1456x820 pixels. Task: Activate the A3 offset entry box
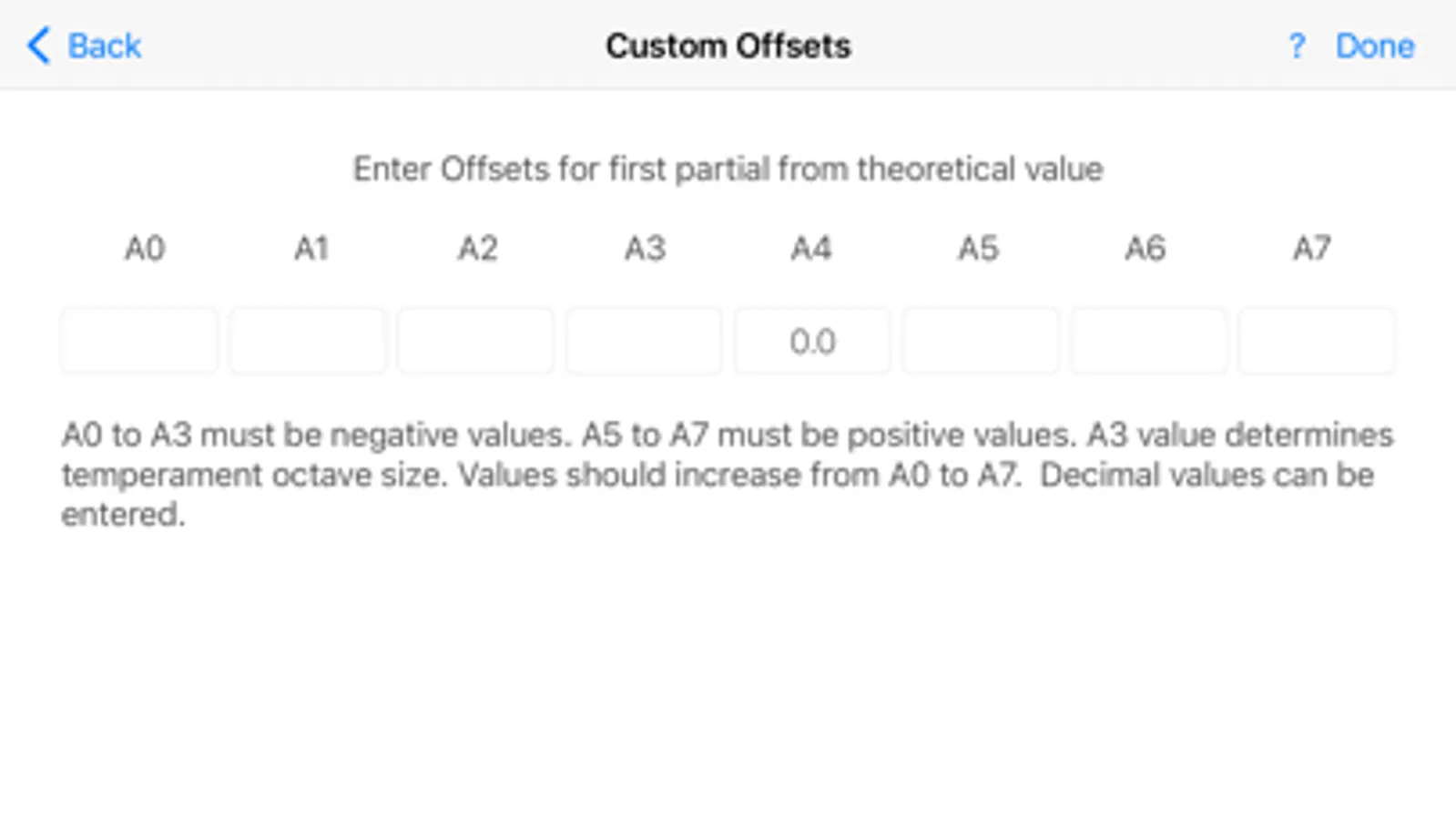(644, 342)
